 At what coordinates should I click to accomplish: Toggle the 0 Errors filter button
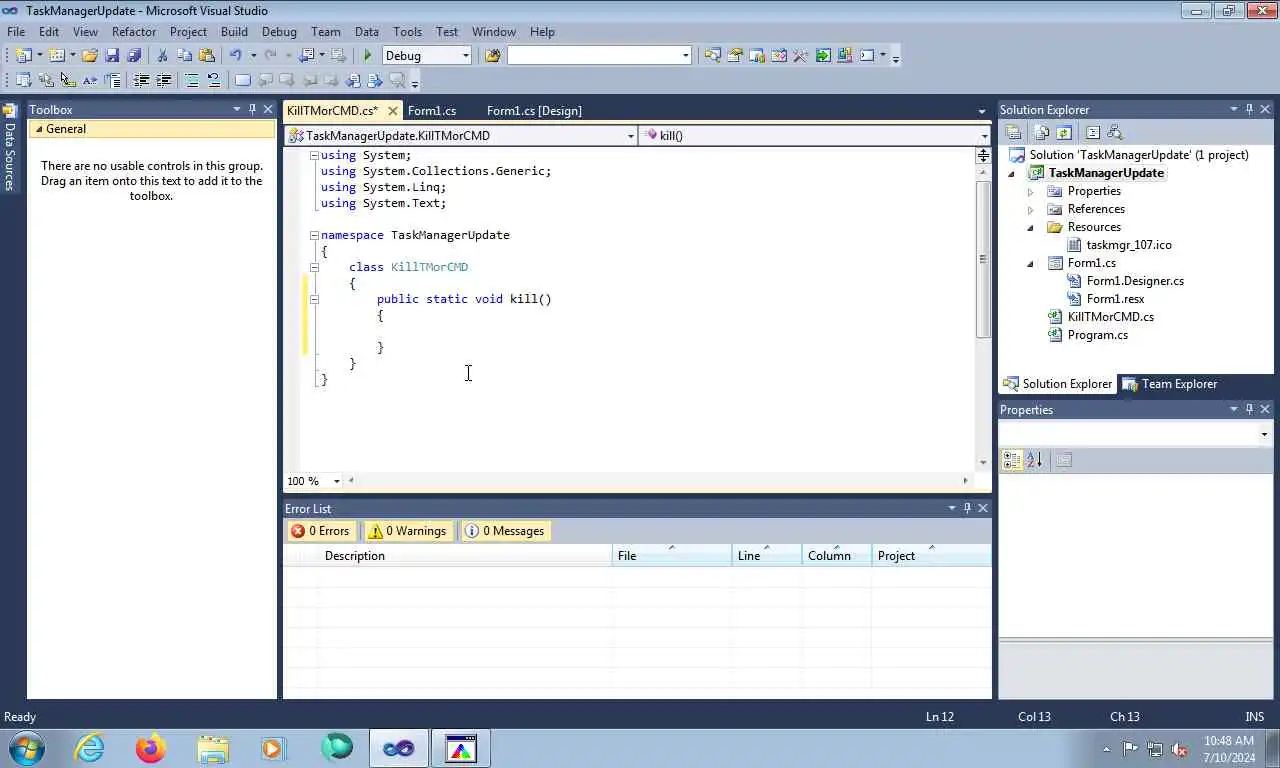click(x=320, y=531)
